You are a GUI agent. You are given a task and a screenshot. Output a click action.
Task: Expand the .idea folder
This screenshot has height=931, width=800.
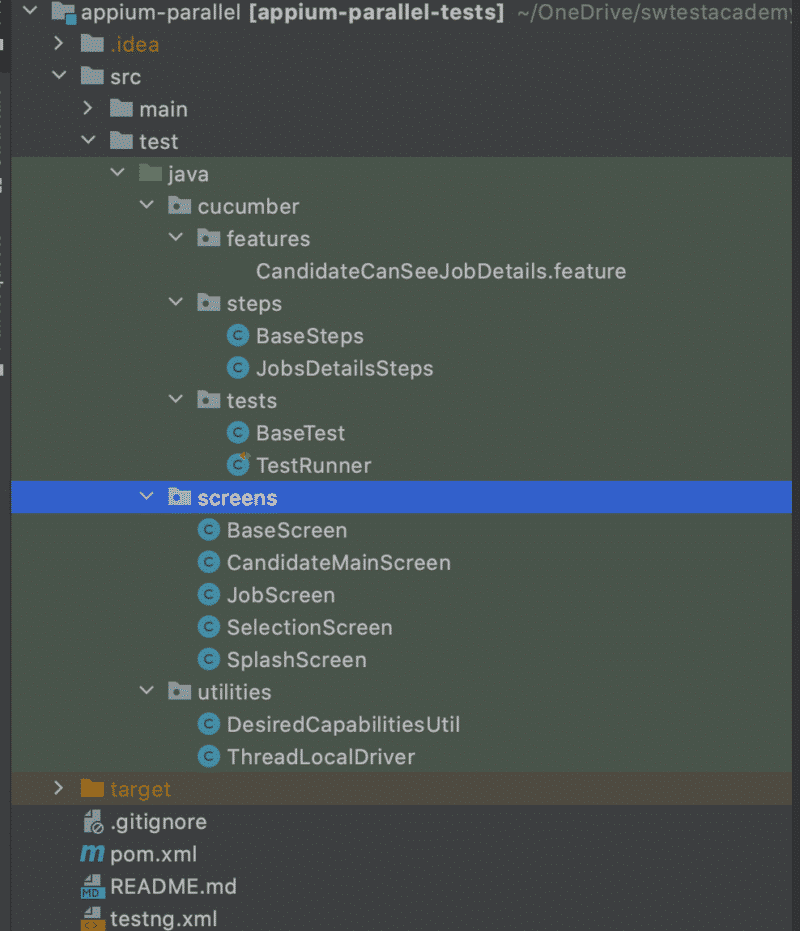click(59, 43)
